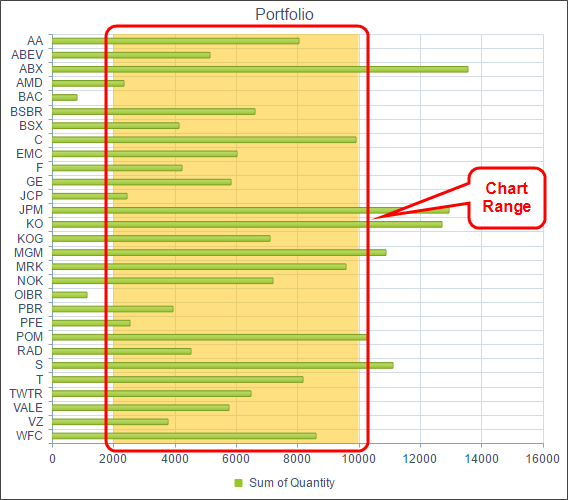Select the JPM category label
This screenshot has width=568, height=500.
[31, 210]
